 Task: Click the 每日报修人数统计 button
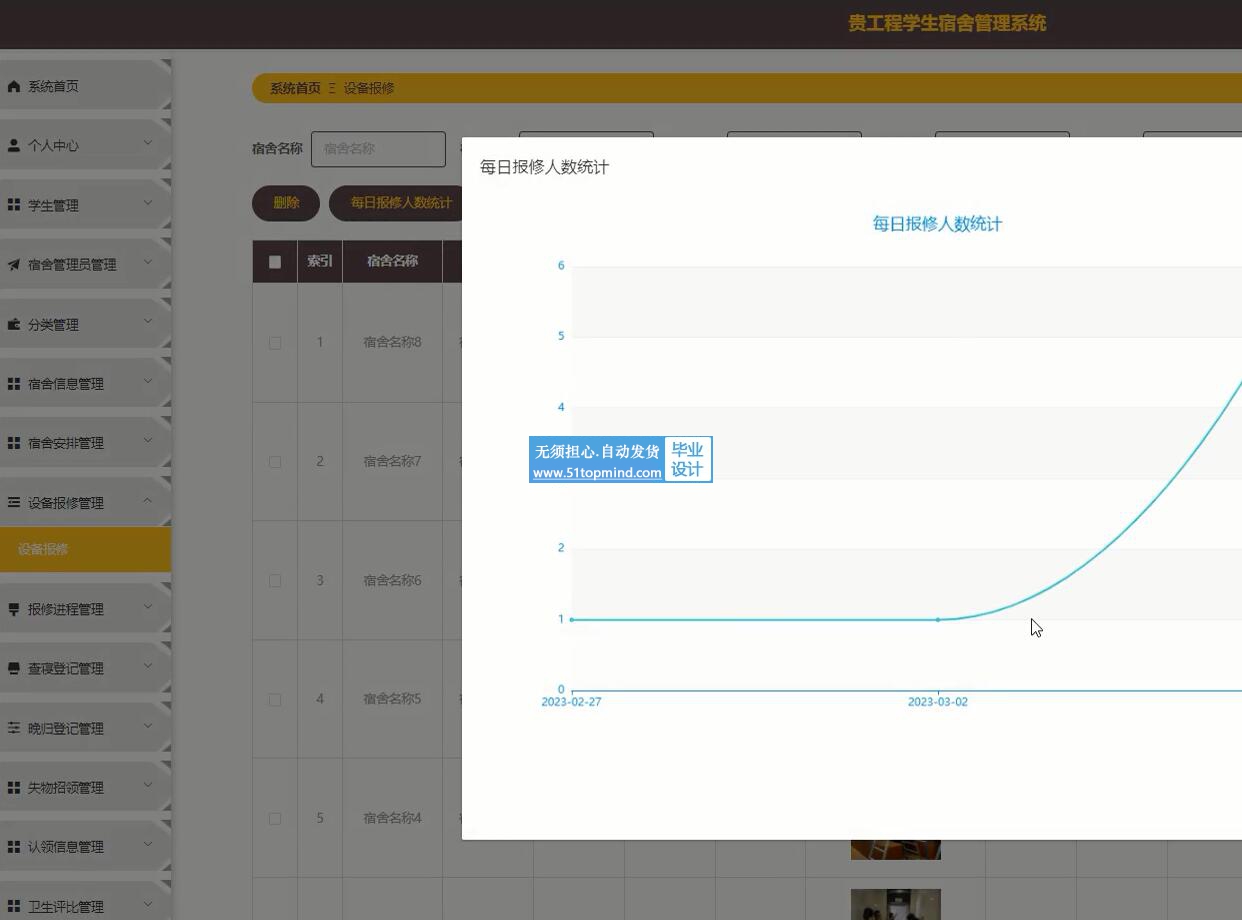(396, 203)
